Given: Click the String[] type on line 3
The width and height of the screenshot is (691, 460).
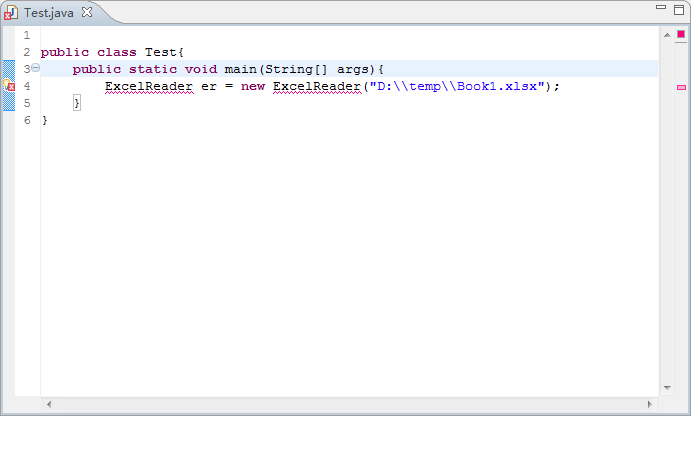Looking at the screenshot, I should [296, 70].
